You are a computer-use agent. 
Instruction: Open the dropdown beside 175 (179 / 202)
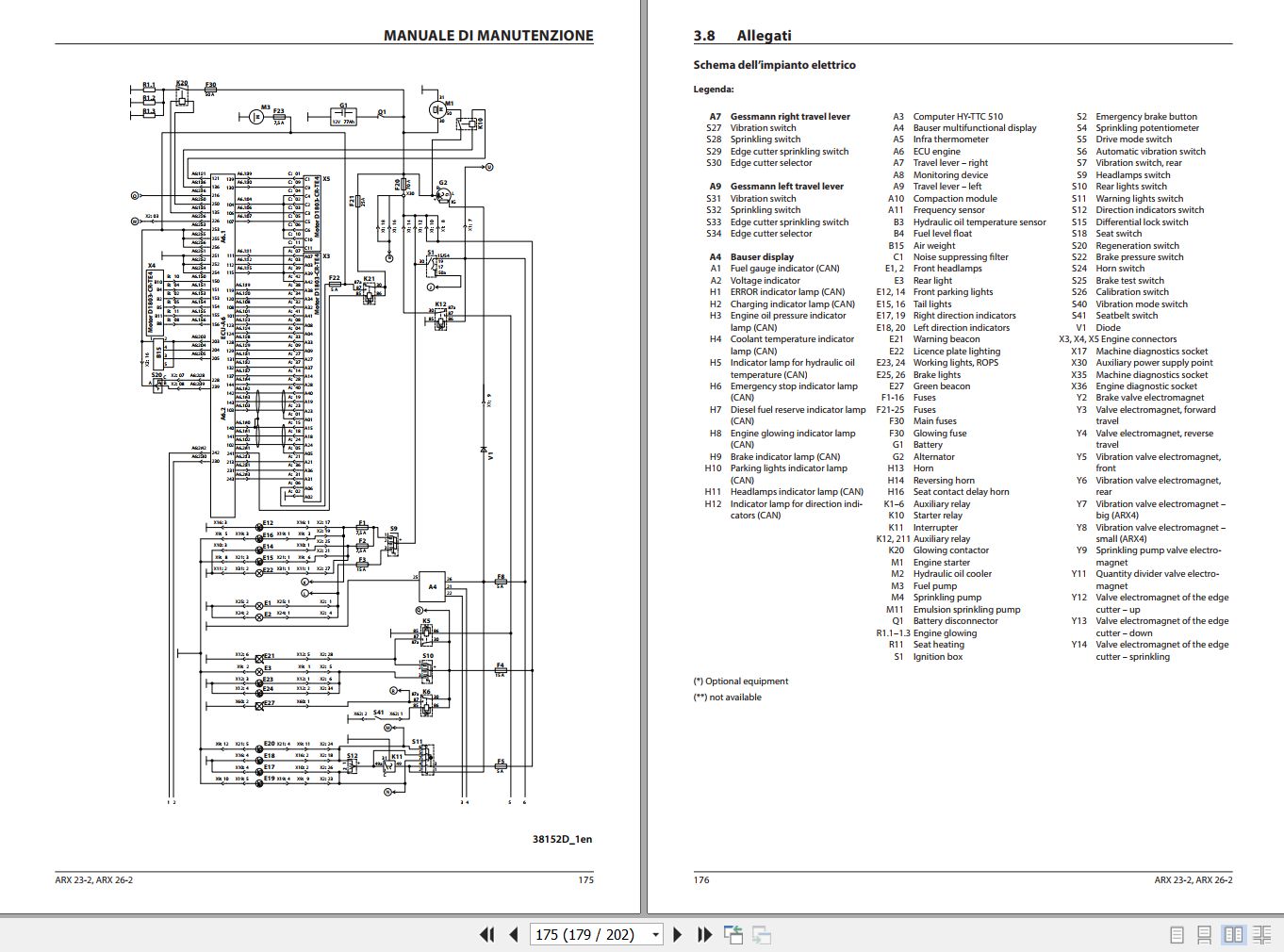tap(653, 933)
